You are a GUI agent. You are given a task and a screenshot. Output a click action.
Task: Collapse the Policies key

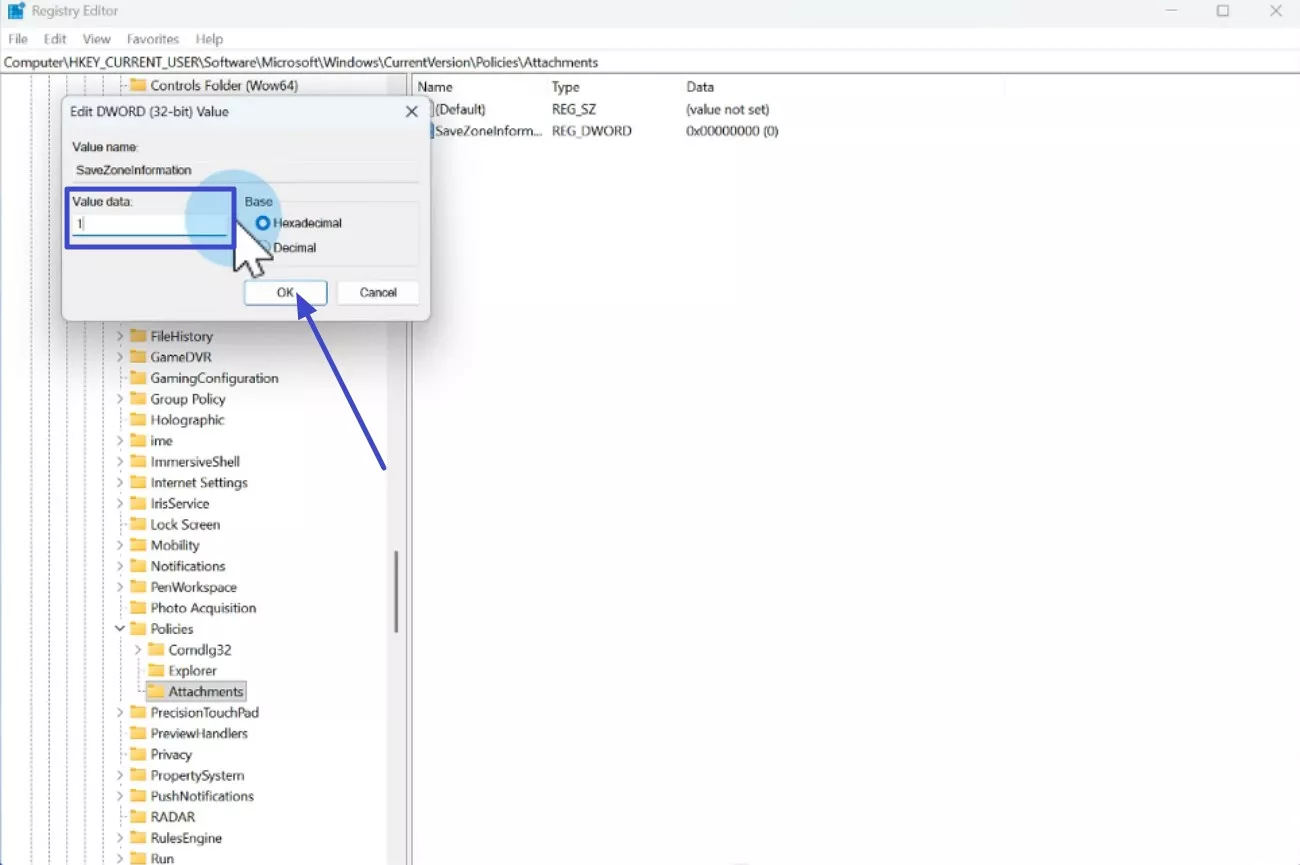pos(120,629)
